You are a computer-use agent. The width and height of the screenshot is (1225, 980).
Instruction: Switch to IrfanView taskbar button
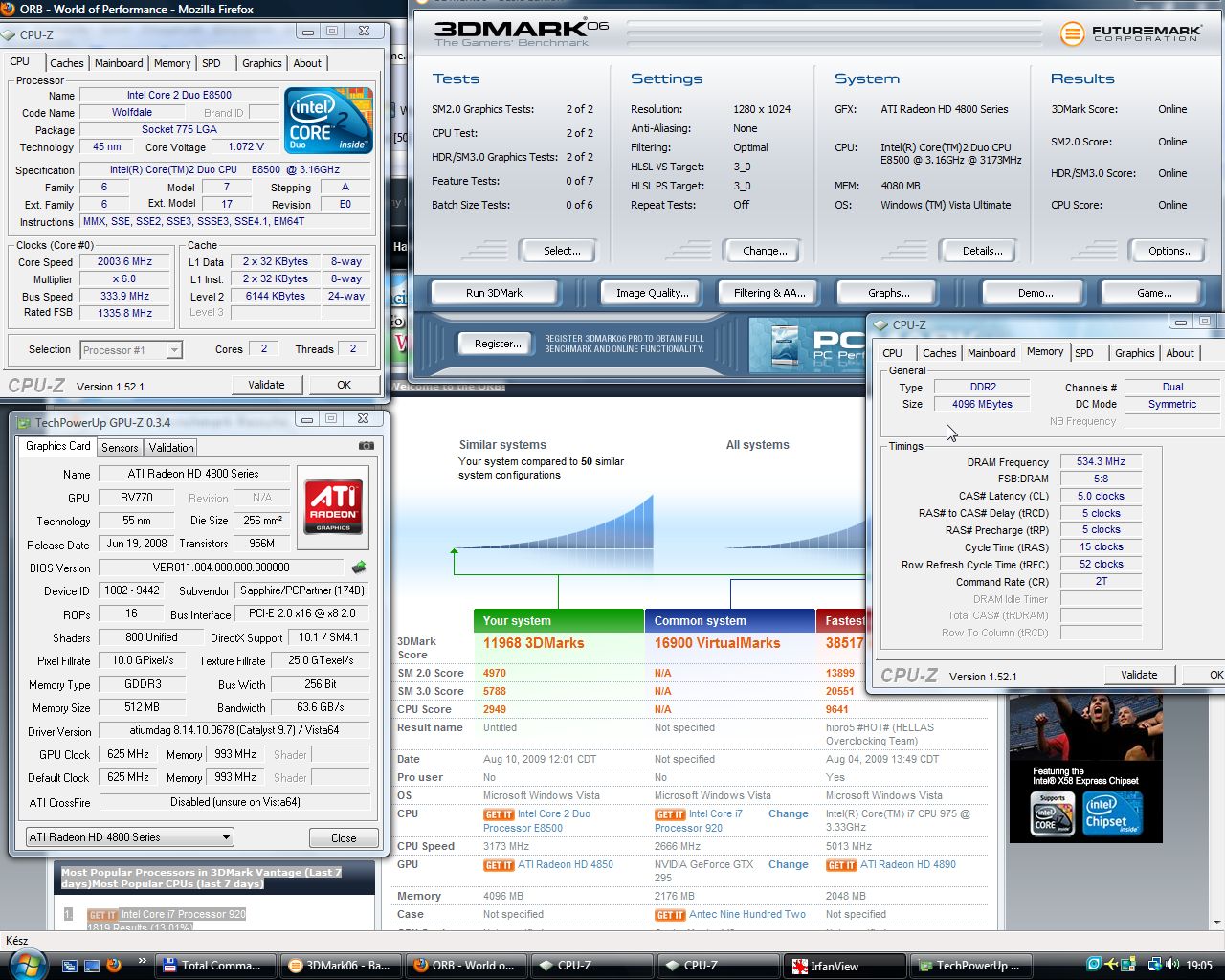click(845, 966)
